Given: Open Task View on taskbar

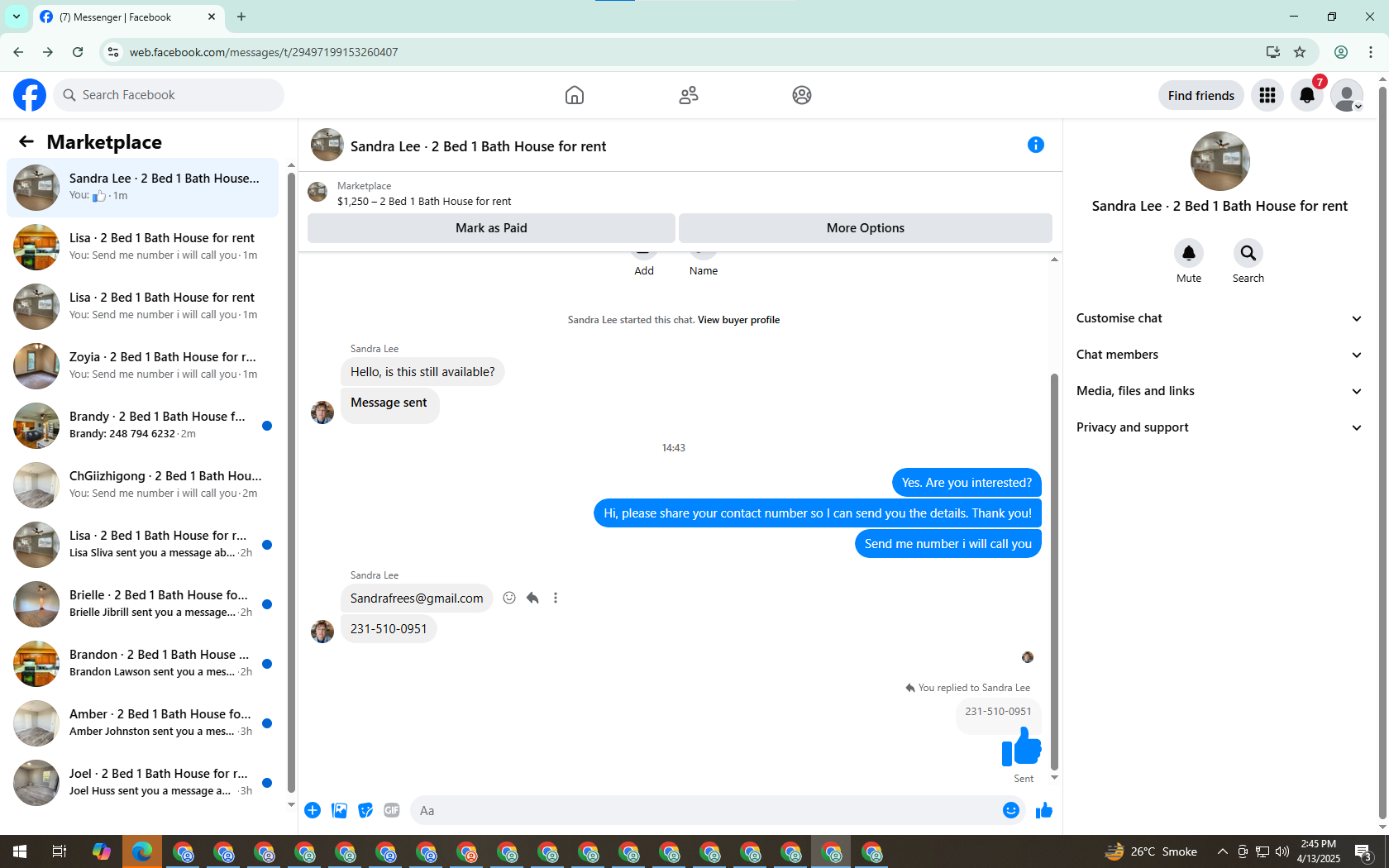Looking at the screenshot, I should click(x=60, y=851).
